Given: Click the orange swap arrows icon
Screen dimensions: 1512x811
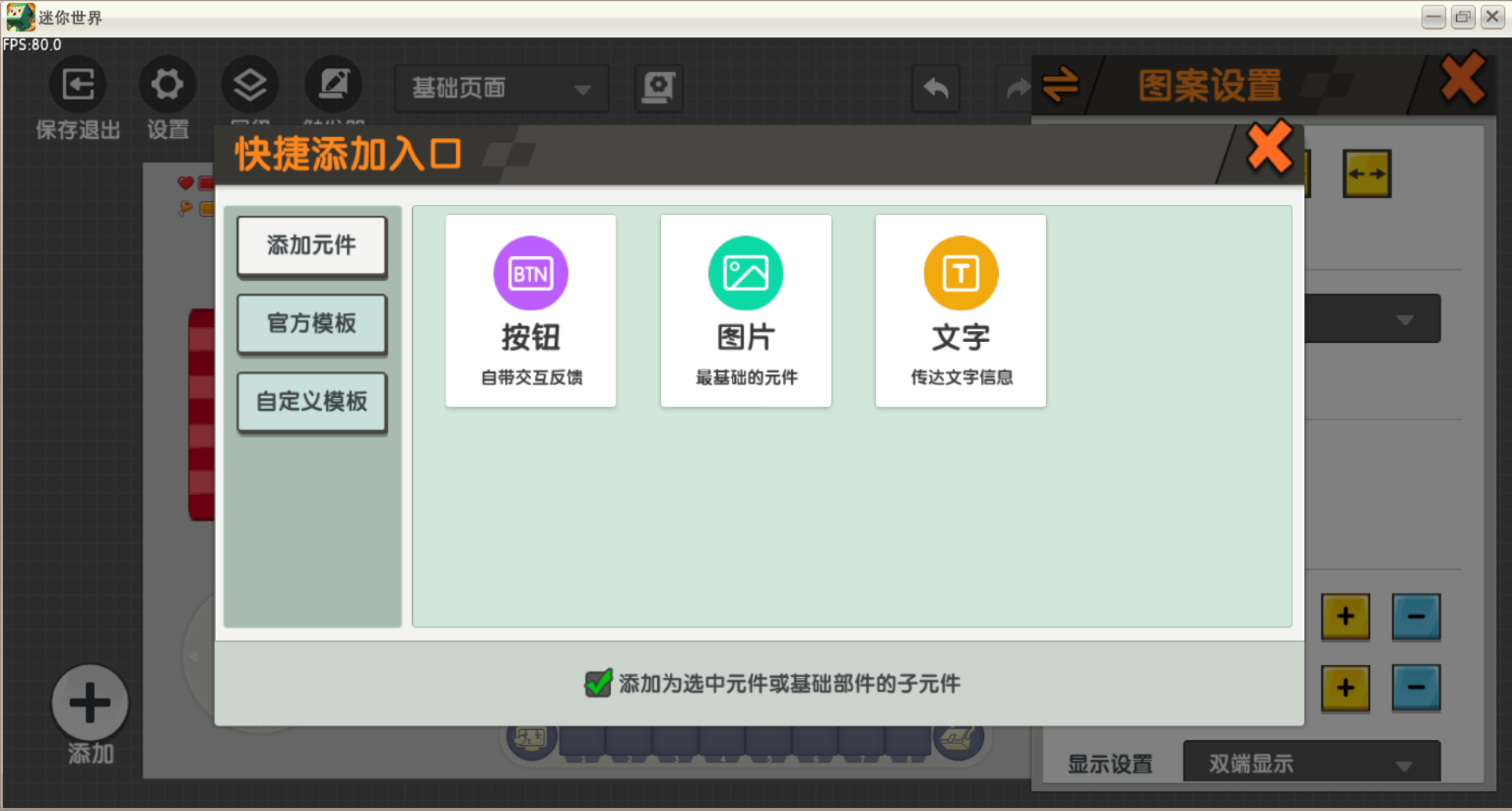Looking at the screenshot, I should pyautogui.click(x=1061, y=84).
